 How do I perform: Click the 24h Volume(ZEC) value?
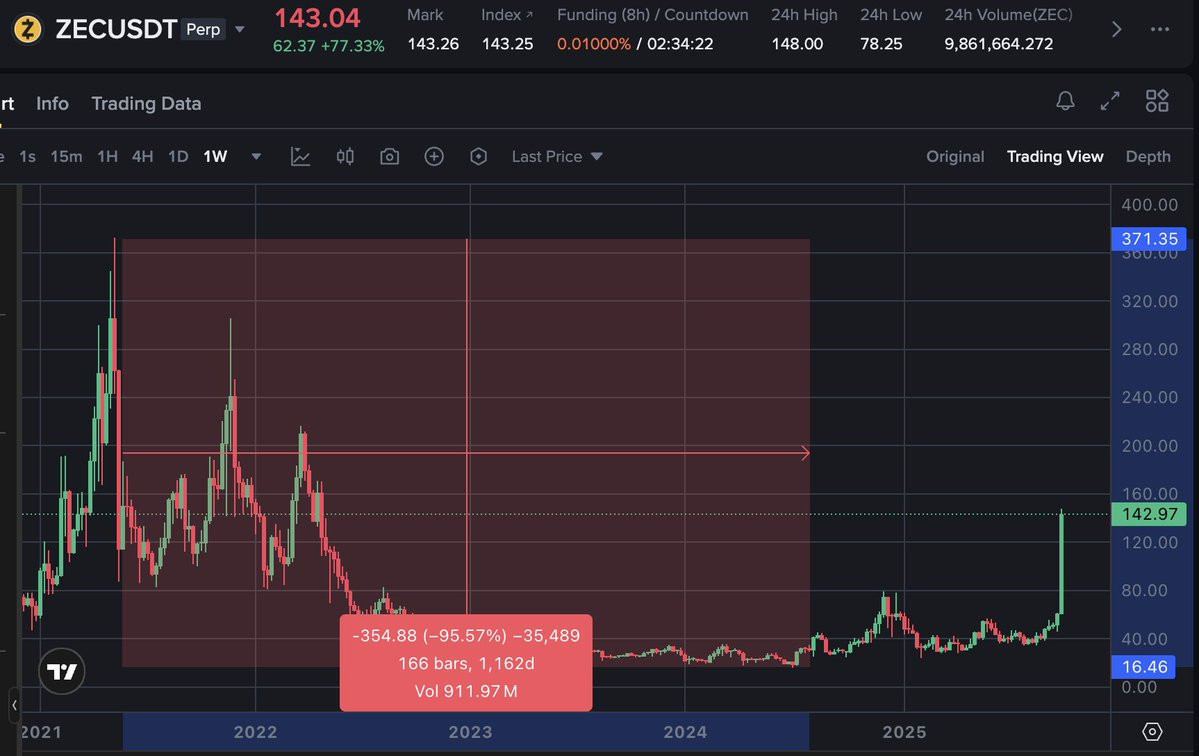coord(999,44)
